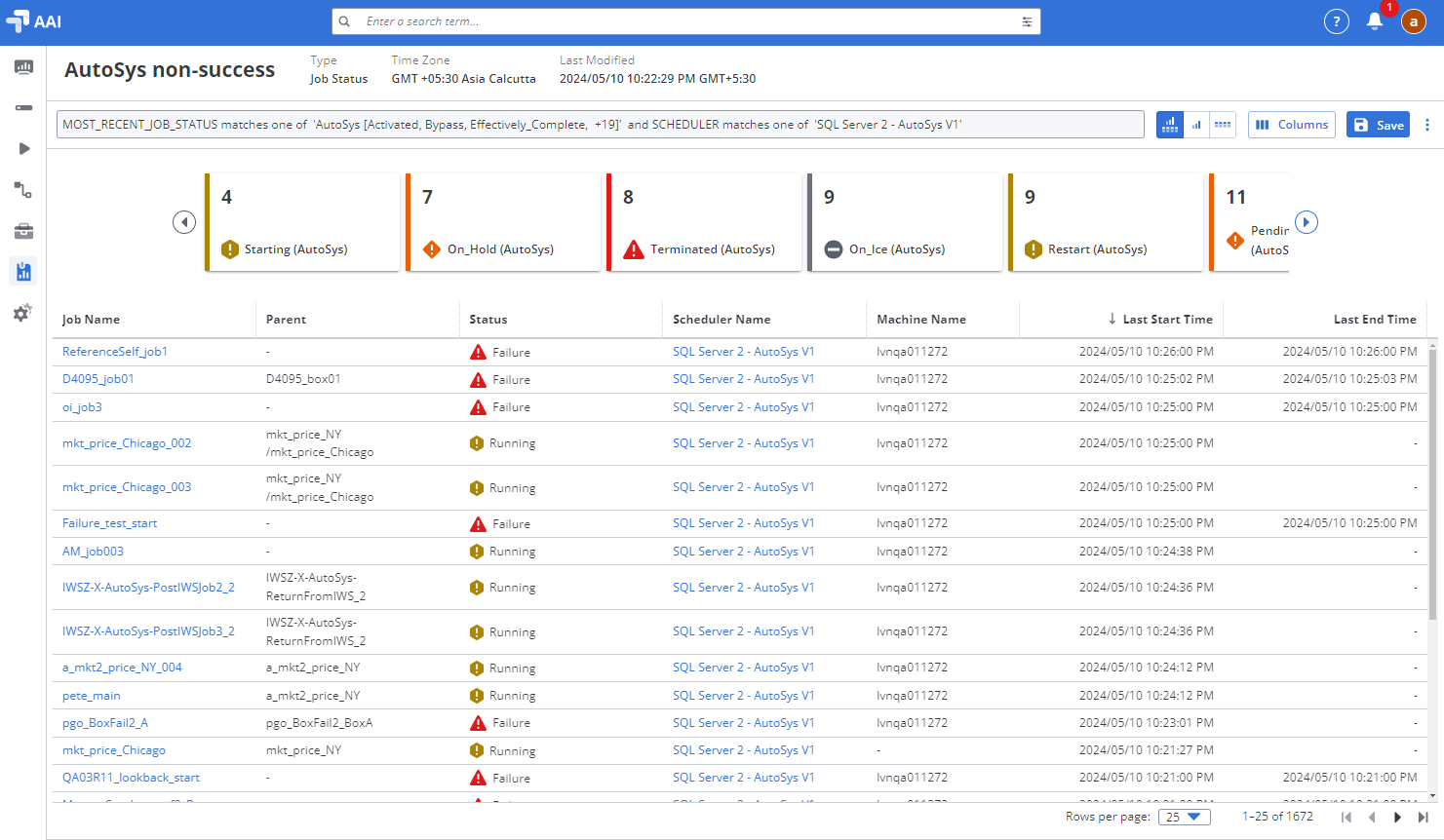This screenshot has height=840, width=1444.
Task: Select the Restart (AutoSys) status card
Action: pyautogui.click(x=1106, y=222)
